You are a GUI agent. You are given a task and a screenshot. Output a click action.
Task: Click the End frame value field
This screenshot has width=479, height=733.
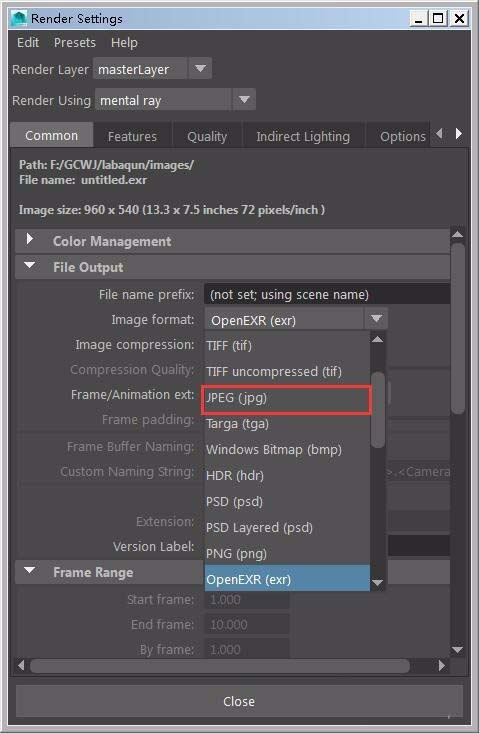[x=247, y=625]
